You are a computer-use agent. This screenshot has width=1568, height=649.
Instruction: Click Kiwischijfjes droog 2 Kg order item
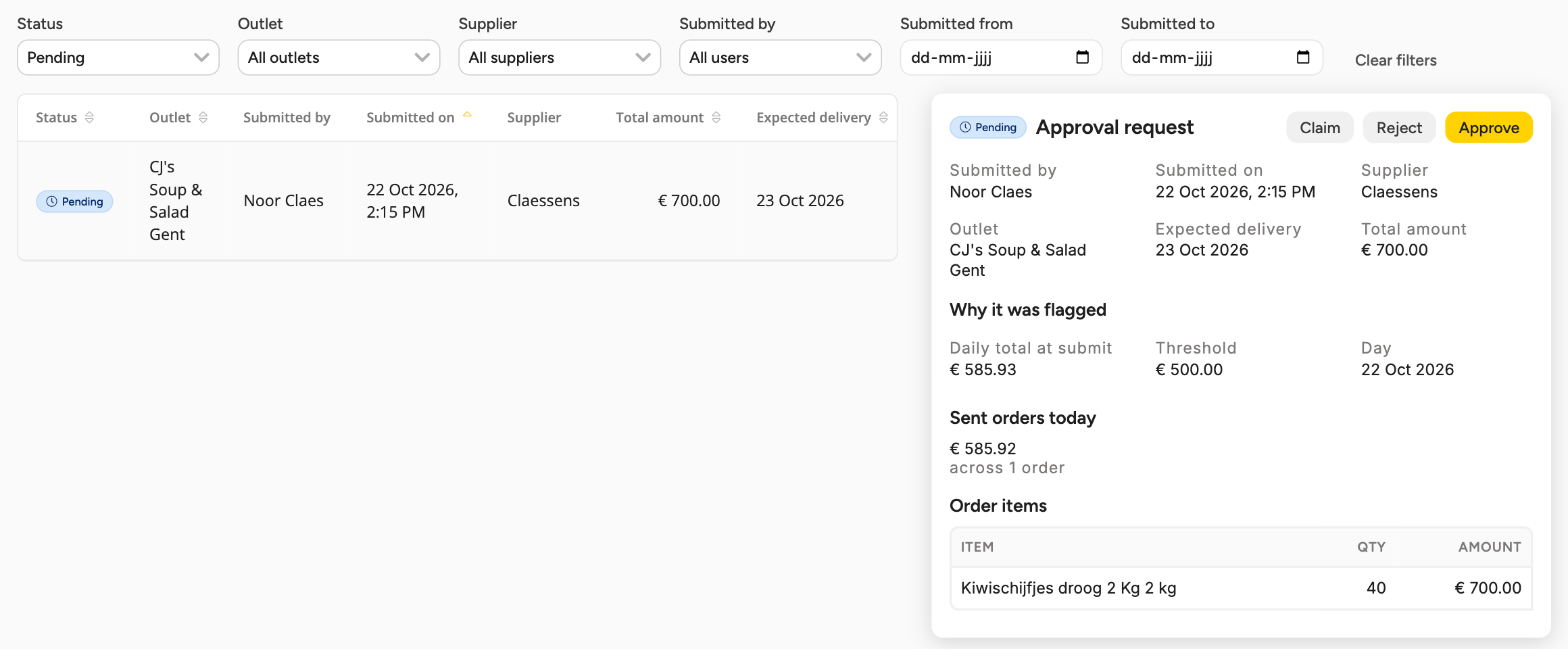pos(1068,588)
